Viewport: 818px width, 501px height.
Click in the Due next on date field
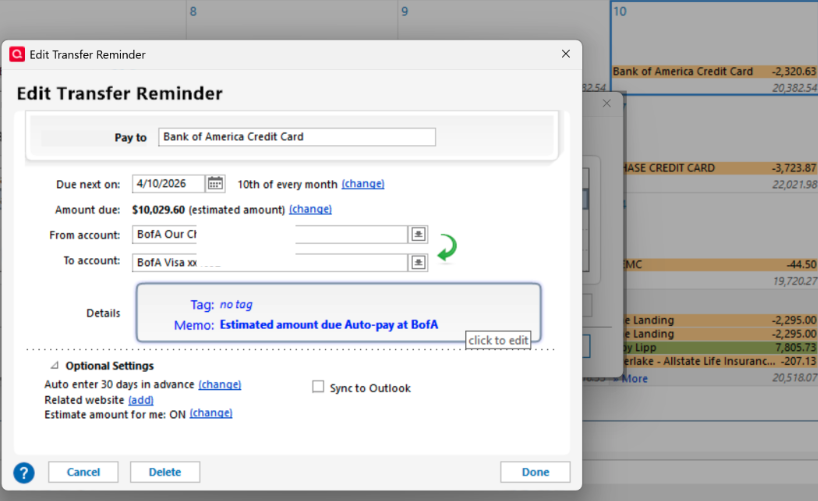(x=169, y=184)
